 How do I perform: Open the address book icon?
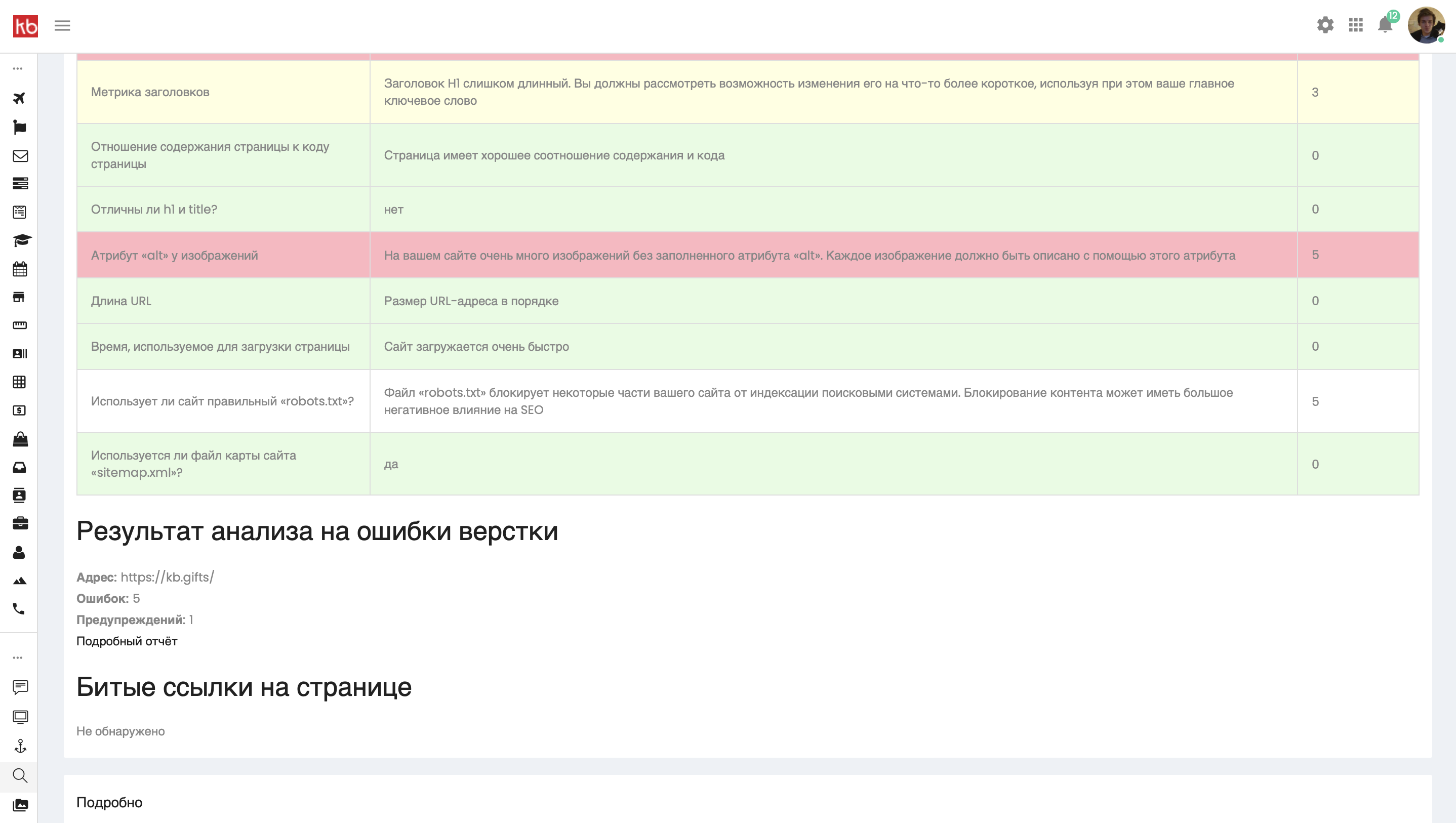(x=19, y=495)
